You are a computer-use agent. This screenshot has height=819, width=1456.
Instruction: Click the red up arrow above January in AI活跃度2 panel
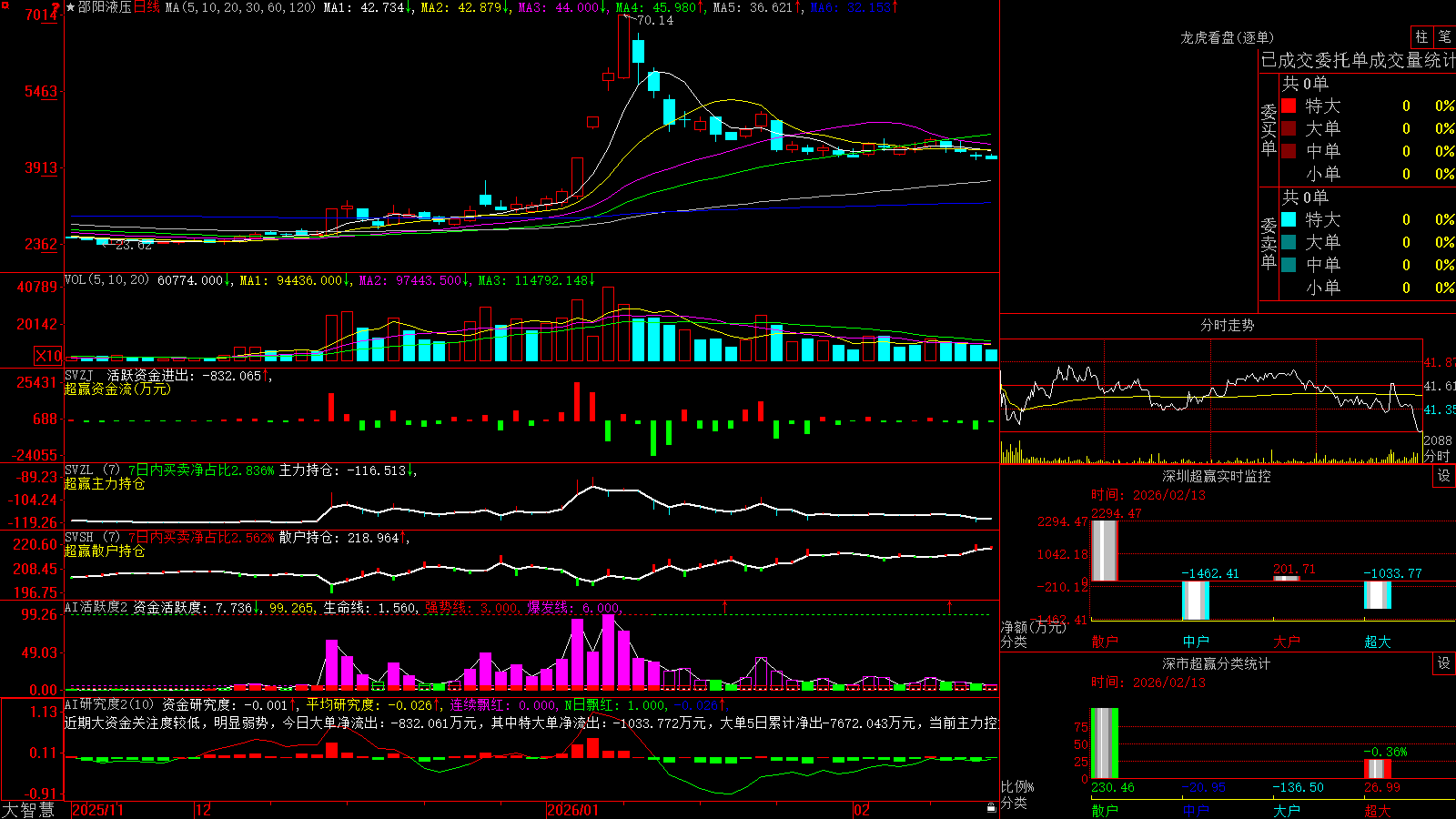pyautogui.click(x=725, y=606)
